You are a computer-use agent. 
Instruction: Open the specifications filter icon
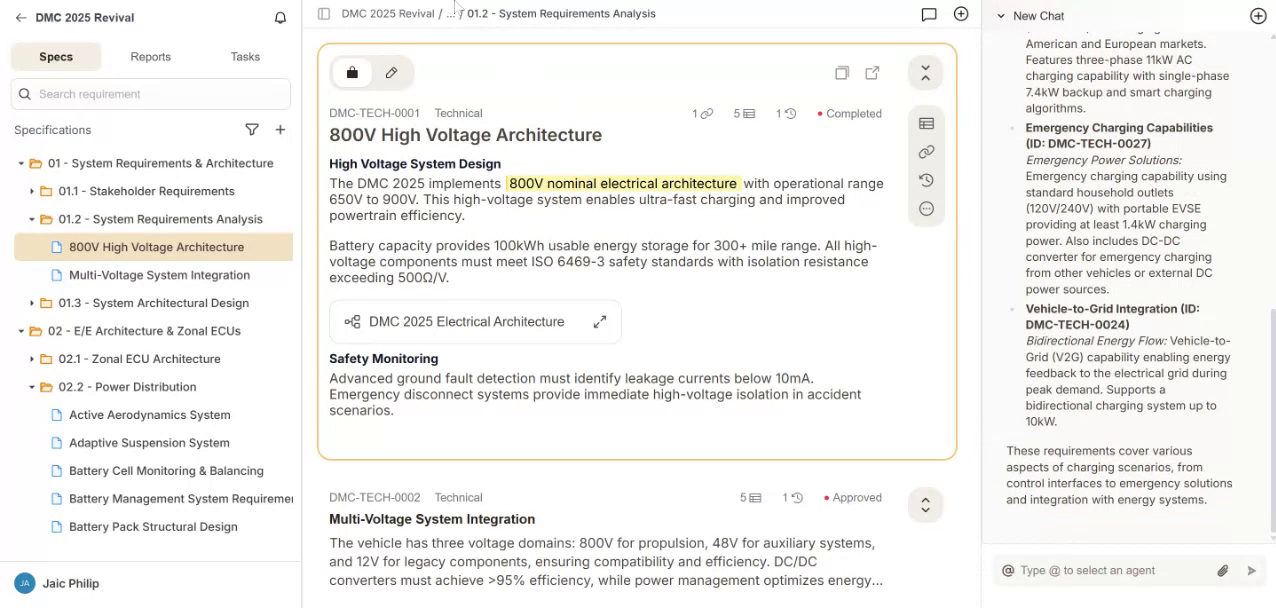[252, 130]
